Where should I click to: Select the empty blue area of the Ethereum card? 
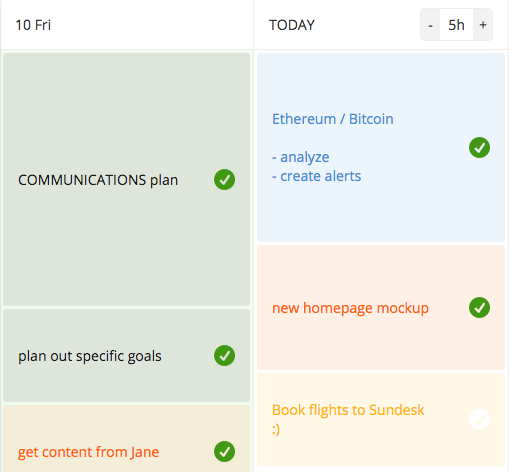[x=381, y=213]
